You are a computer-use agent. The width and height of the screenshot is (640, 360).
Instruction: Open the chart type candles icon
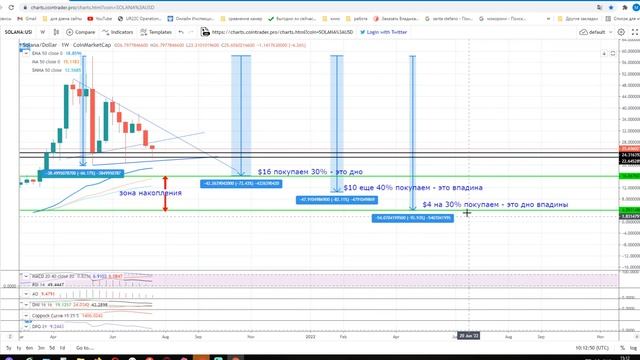tap(56, 32)
